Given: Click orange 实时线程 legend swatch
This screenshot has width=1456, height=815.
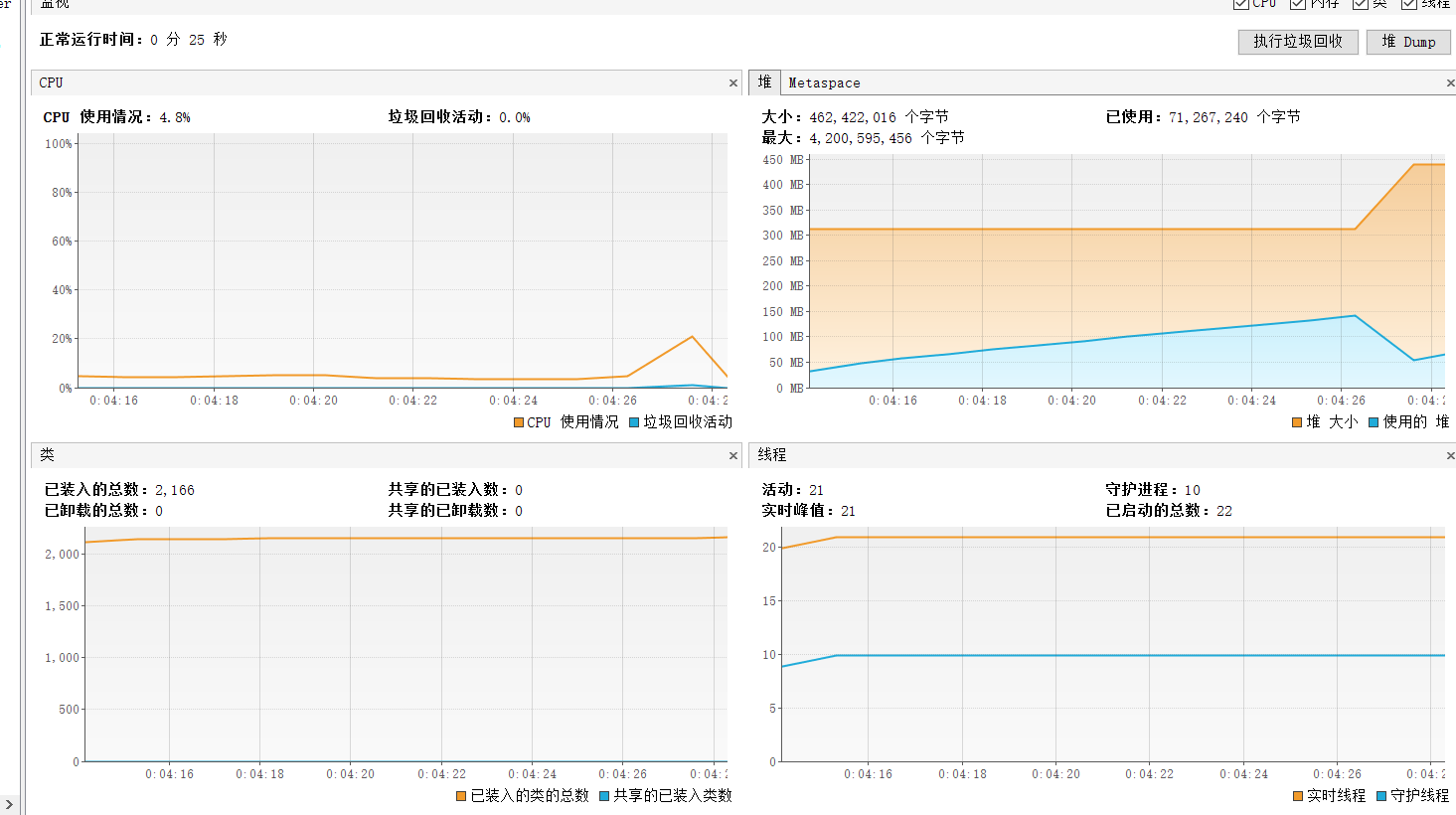Looking at the screenshot, I should coord(1298,796).
